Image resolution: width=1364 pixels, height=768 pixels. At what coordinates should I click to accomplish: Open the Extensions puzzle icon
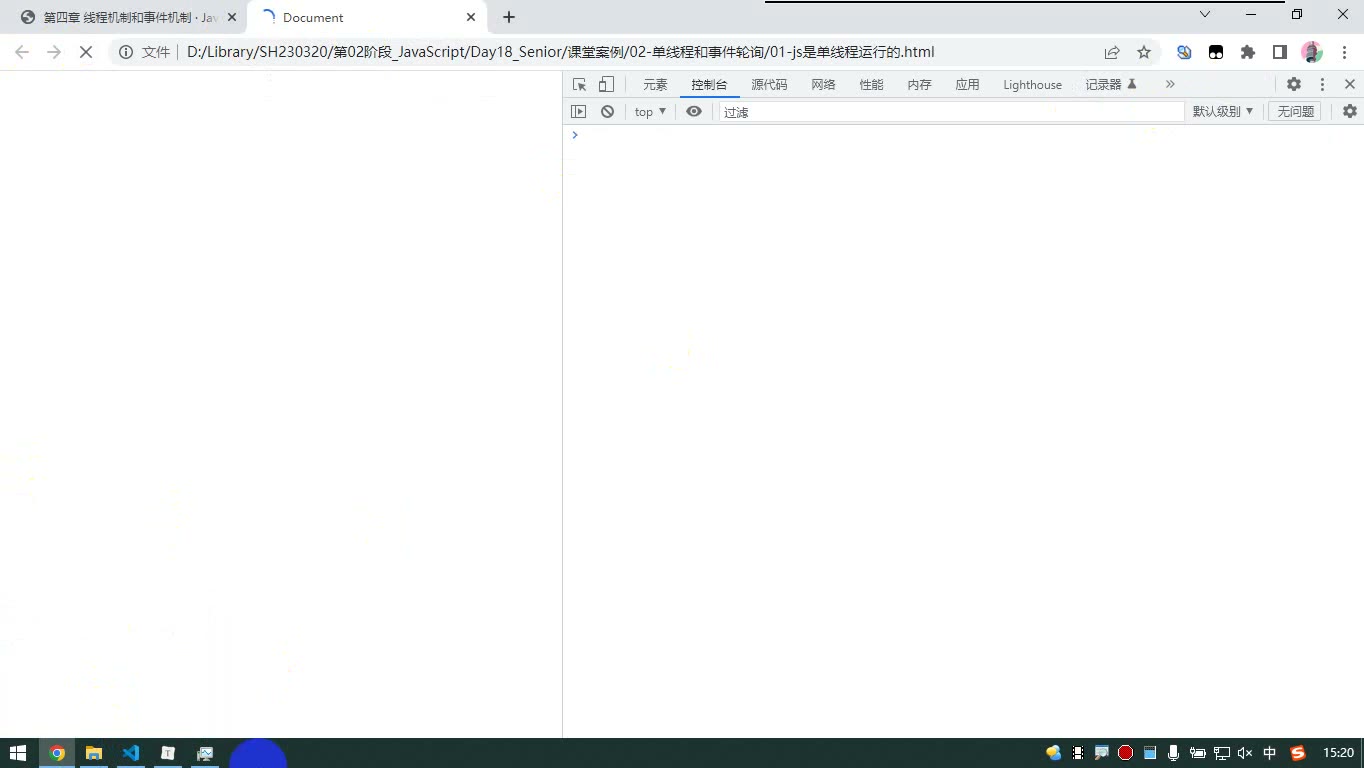tap(1248, 52)
